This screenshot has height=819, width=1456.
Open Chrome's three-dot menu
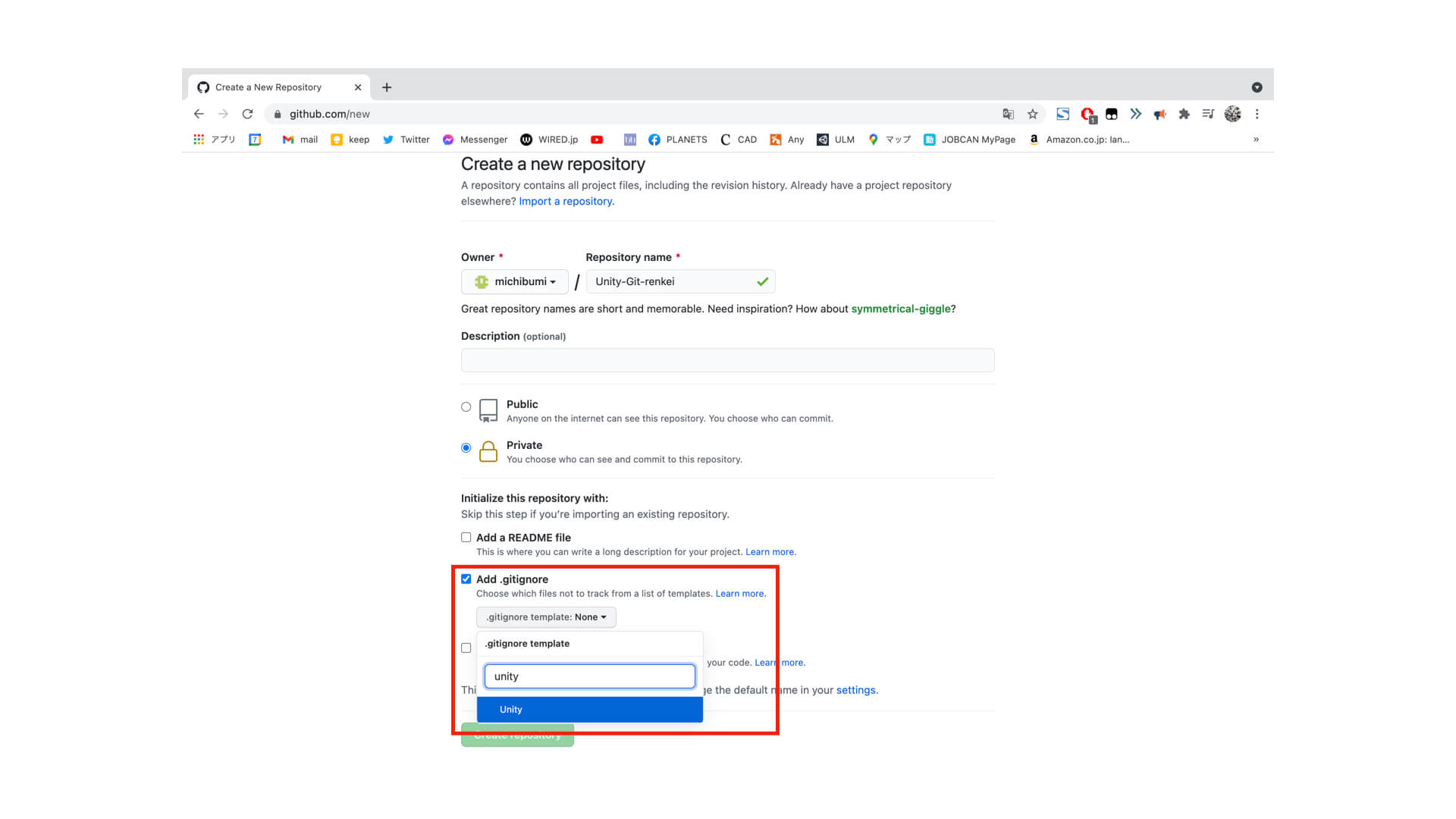click(x=1257, y=114)
